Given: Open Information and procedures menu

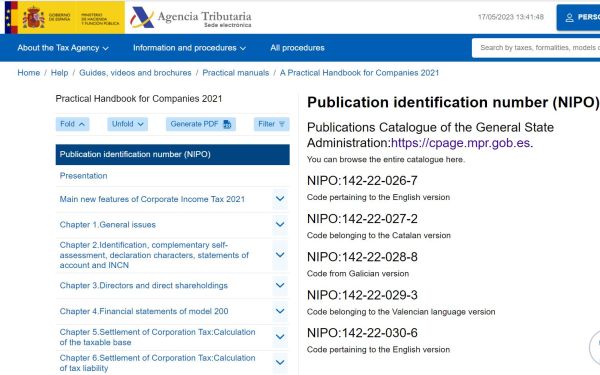Looking at the screenshot, I should point(189,48).
